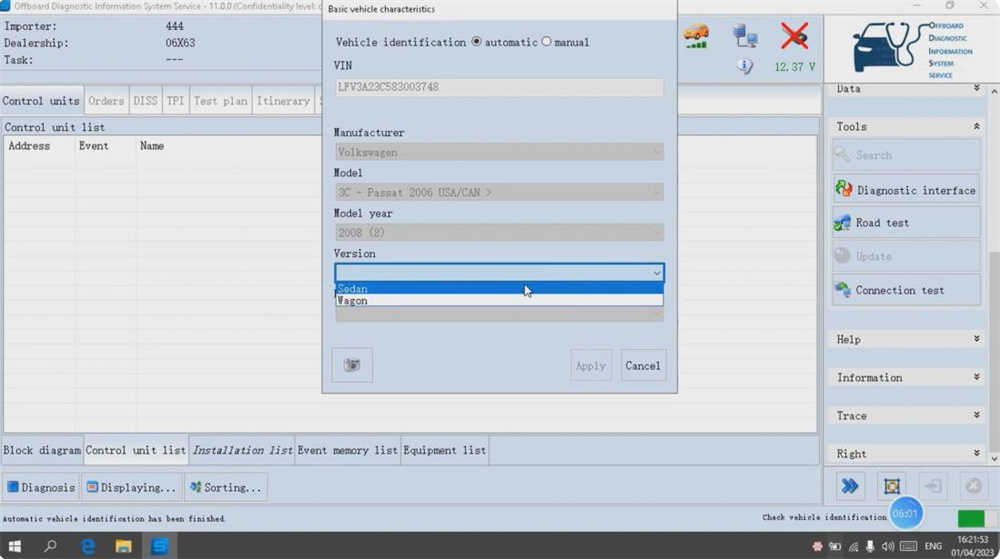Click the Displaying... button
1000x559 pixels.
131,487
